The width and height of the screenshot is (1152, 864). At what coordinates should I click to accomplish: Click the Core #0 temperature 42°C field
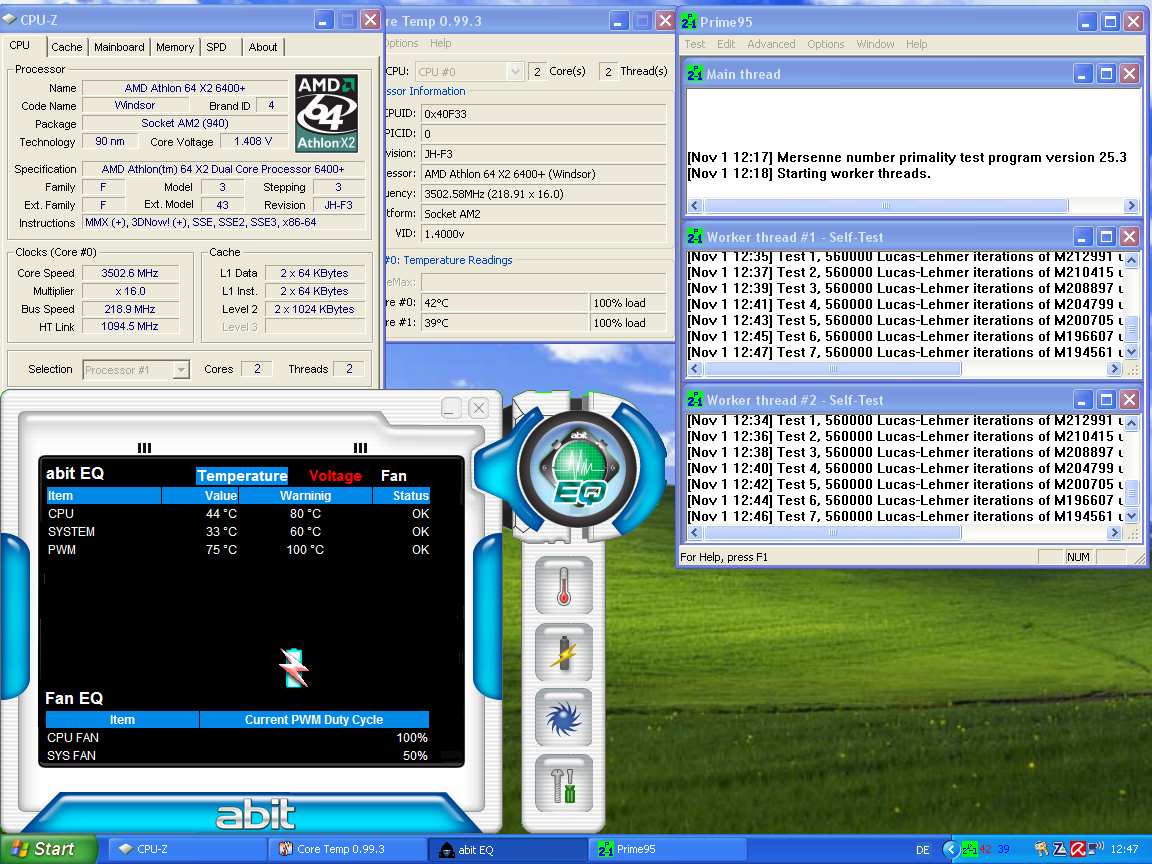point(505,303)
